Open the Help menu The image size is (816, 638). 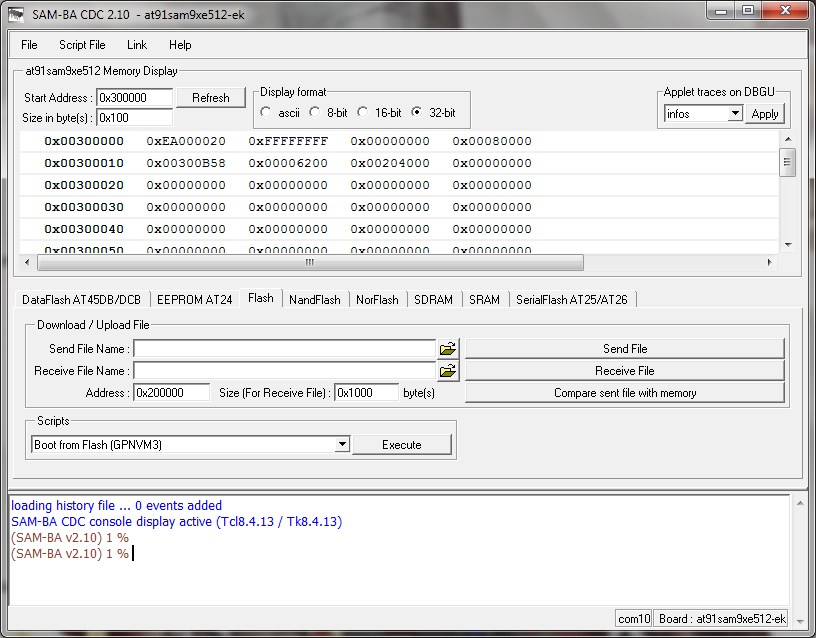(x=180, y=45)
